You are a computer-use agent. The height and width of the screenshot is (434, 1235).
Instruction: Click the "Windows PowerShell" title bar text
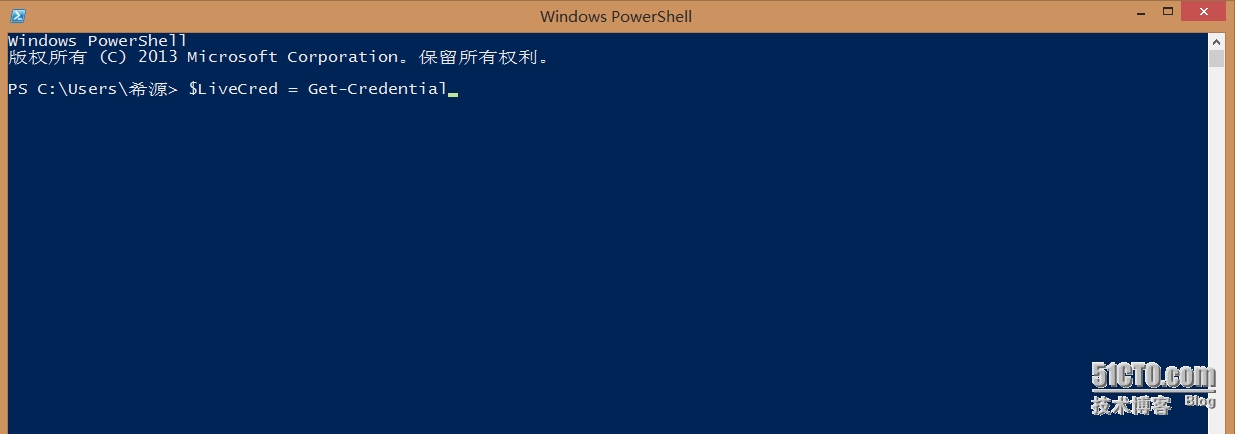click(615, 16)
